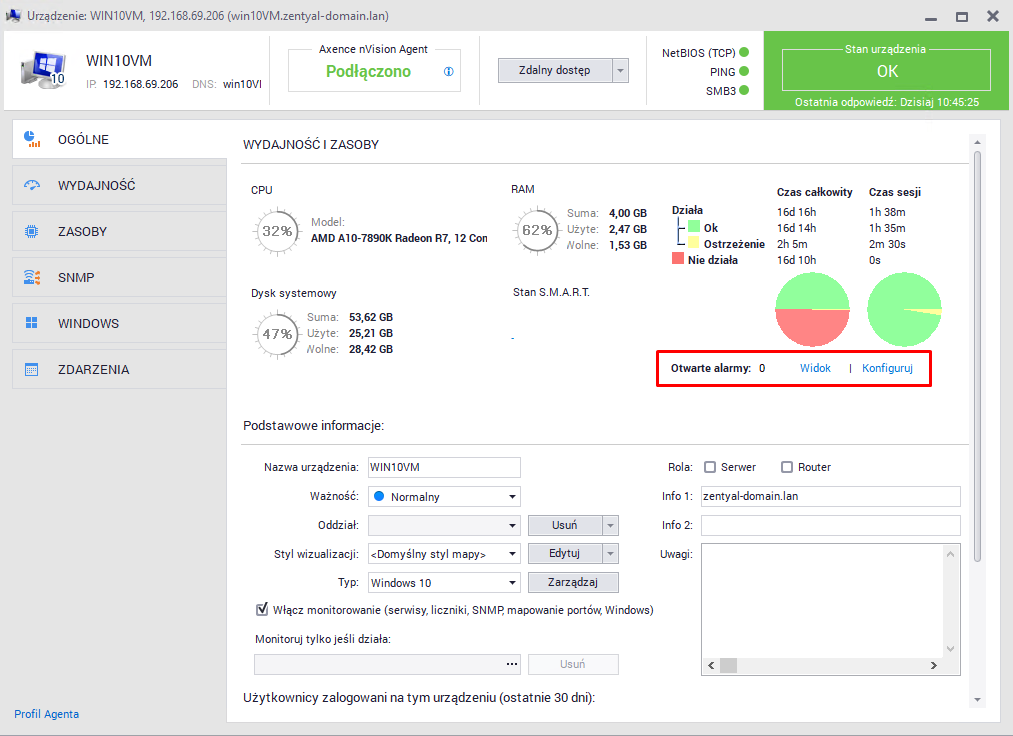The image size is (1013, 736).
Task: Click the CPU 32% gauge
Action: pyautogui.click(x=276, y=231)
